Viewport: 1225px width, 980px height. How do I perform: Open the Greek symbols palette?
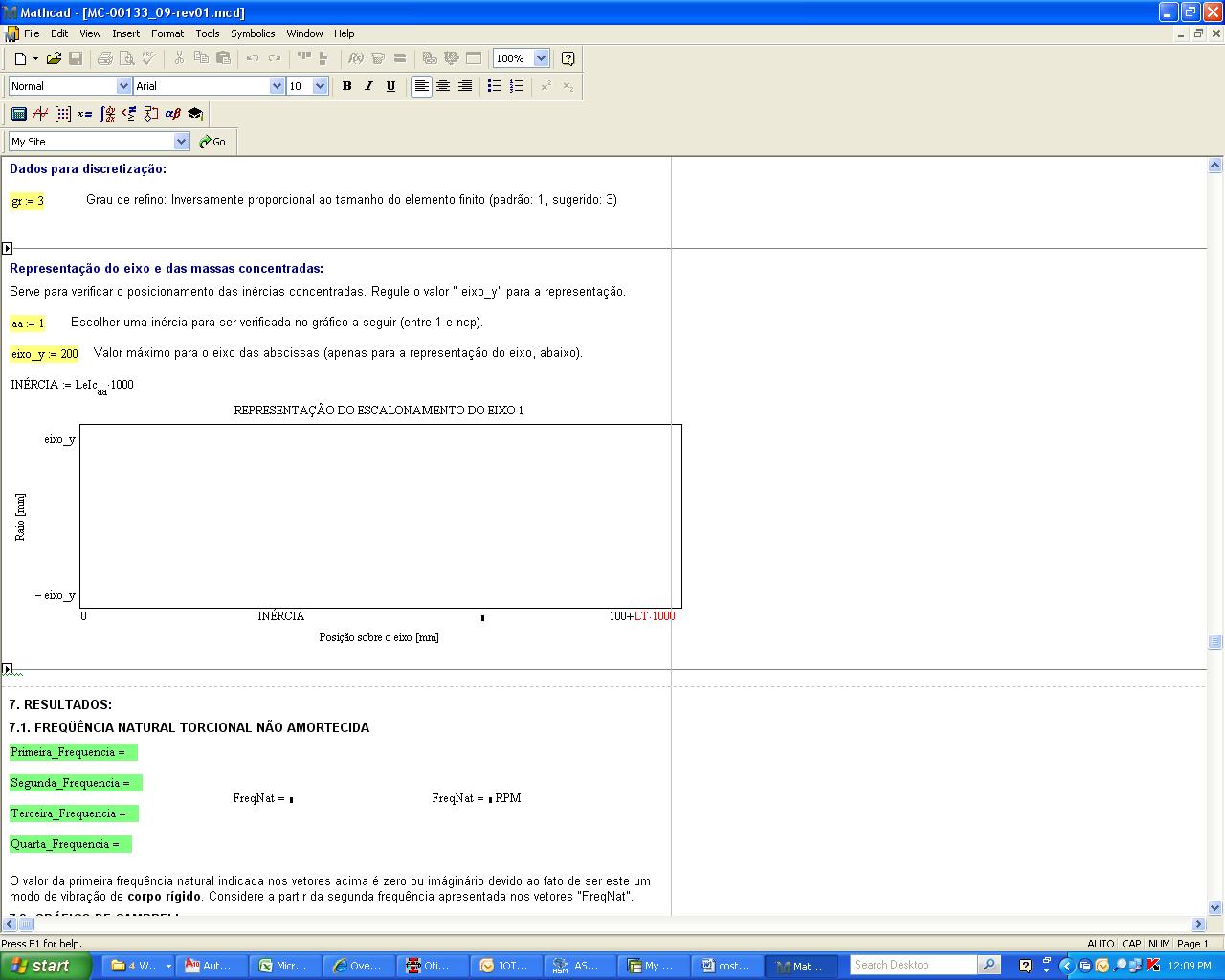click(x=172, y=114)
